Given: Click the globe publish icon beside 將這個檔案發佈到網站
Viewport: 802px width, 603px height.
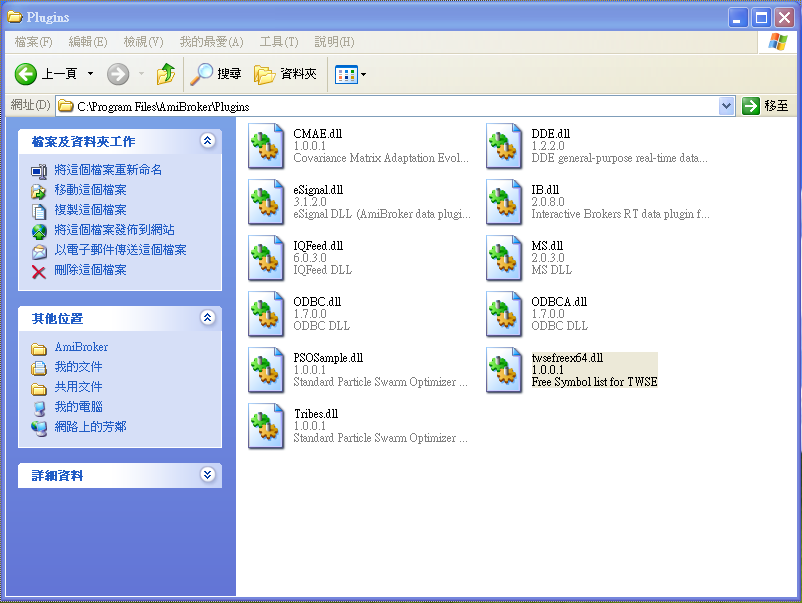Looking at the screenshot, I should point(39,231).
